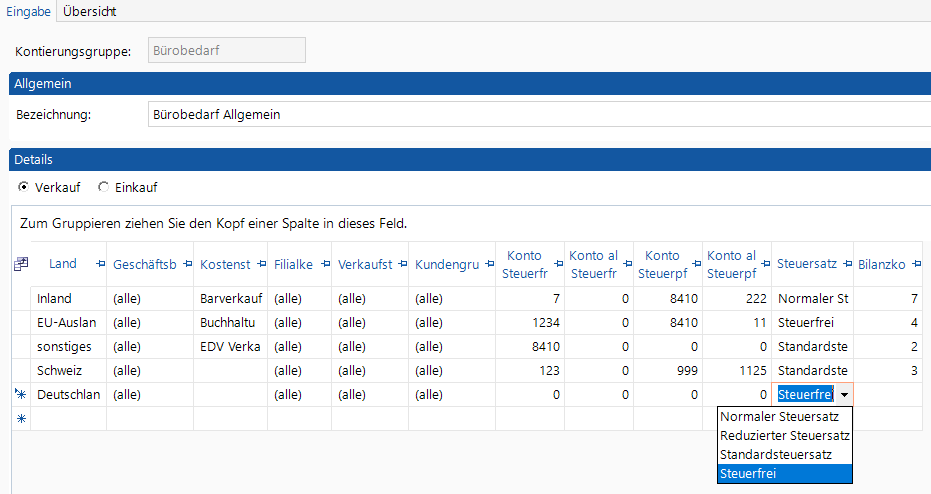Viewport: 931px width, 494px height.
Task: Pin the Konto al Steuerpf column
Action: tap(765, 264)
